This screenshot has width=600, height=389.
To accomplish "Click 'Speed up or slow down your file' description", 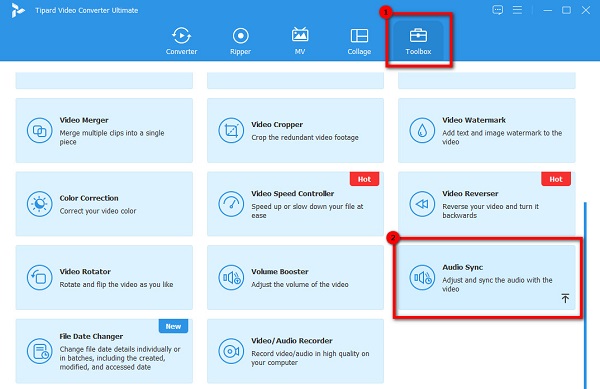I will pos(307,211).
